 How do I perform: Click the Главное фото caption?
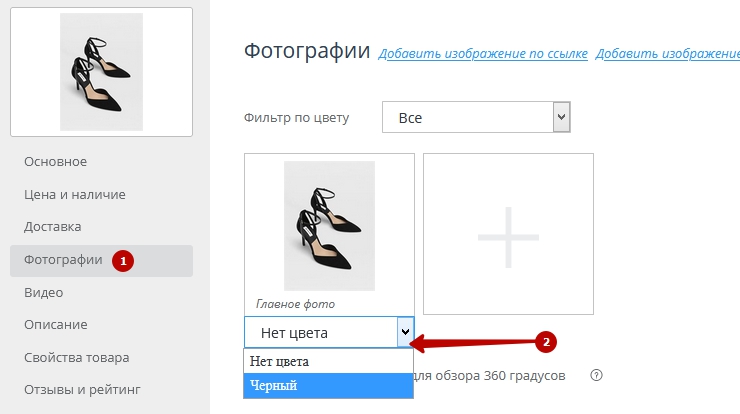pos(295,304)
